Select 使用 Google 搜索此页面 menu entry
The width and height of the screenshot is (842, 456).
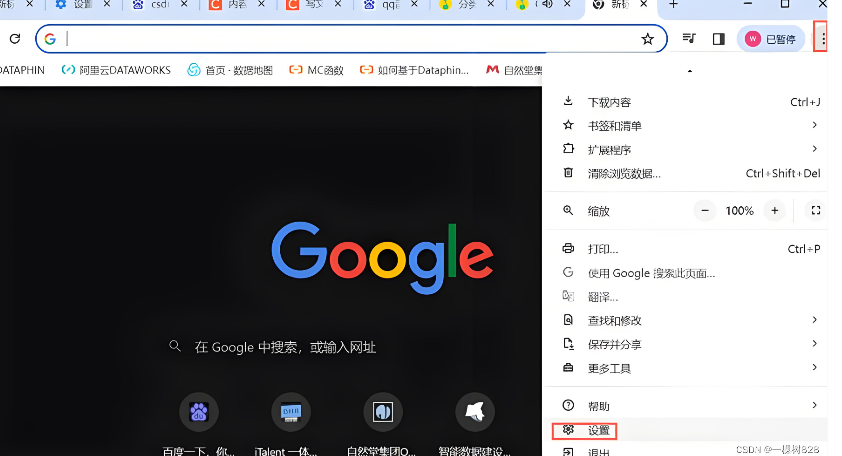pyautogui.click(x=687, y=273)
